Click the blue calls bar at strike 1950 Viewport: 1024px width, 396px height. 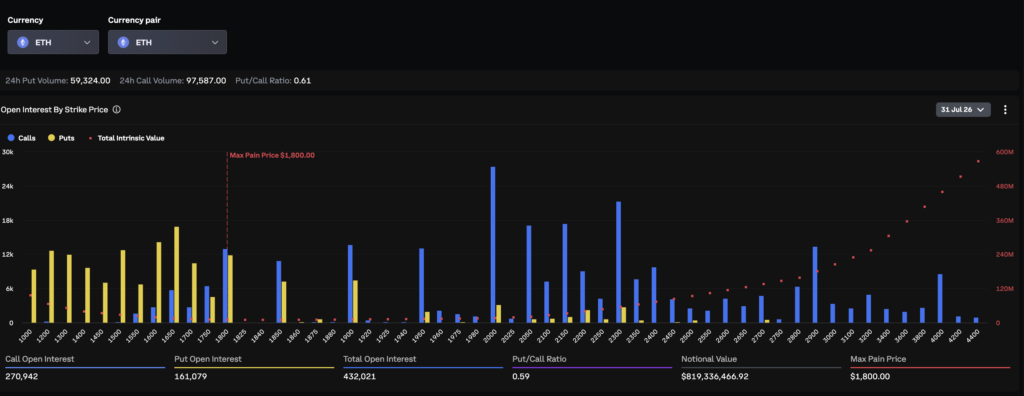pyautogui.click(x=422, y=286)
